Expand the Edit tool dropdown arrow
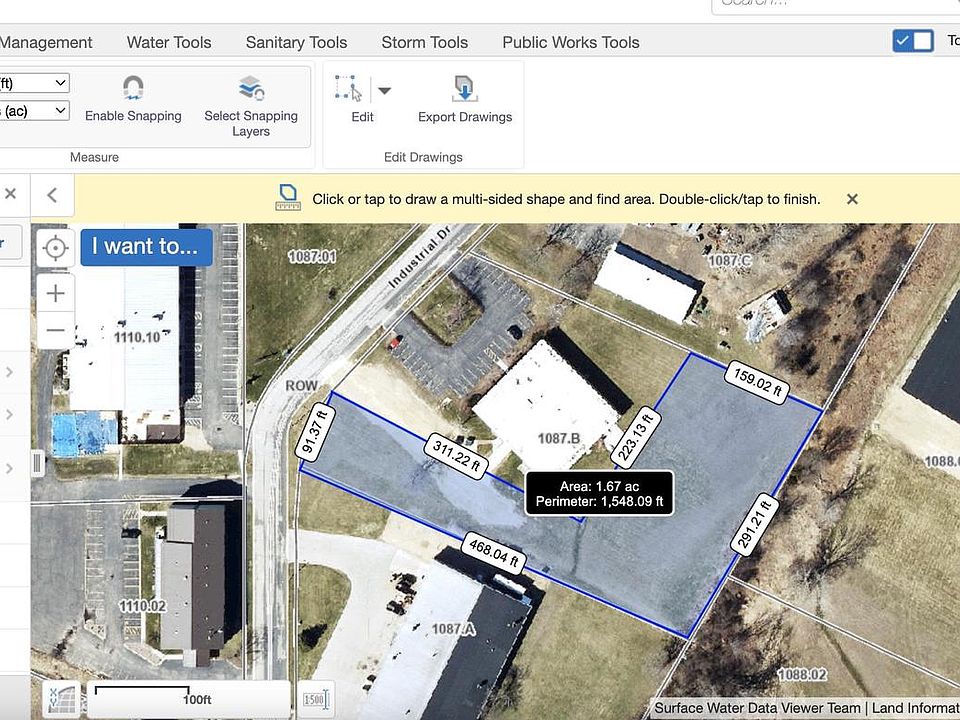The width and height of the screenshot is (960, 720). 384,91
